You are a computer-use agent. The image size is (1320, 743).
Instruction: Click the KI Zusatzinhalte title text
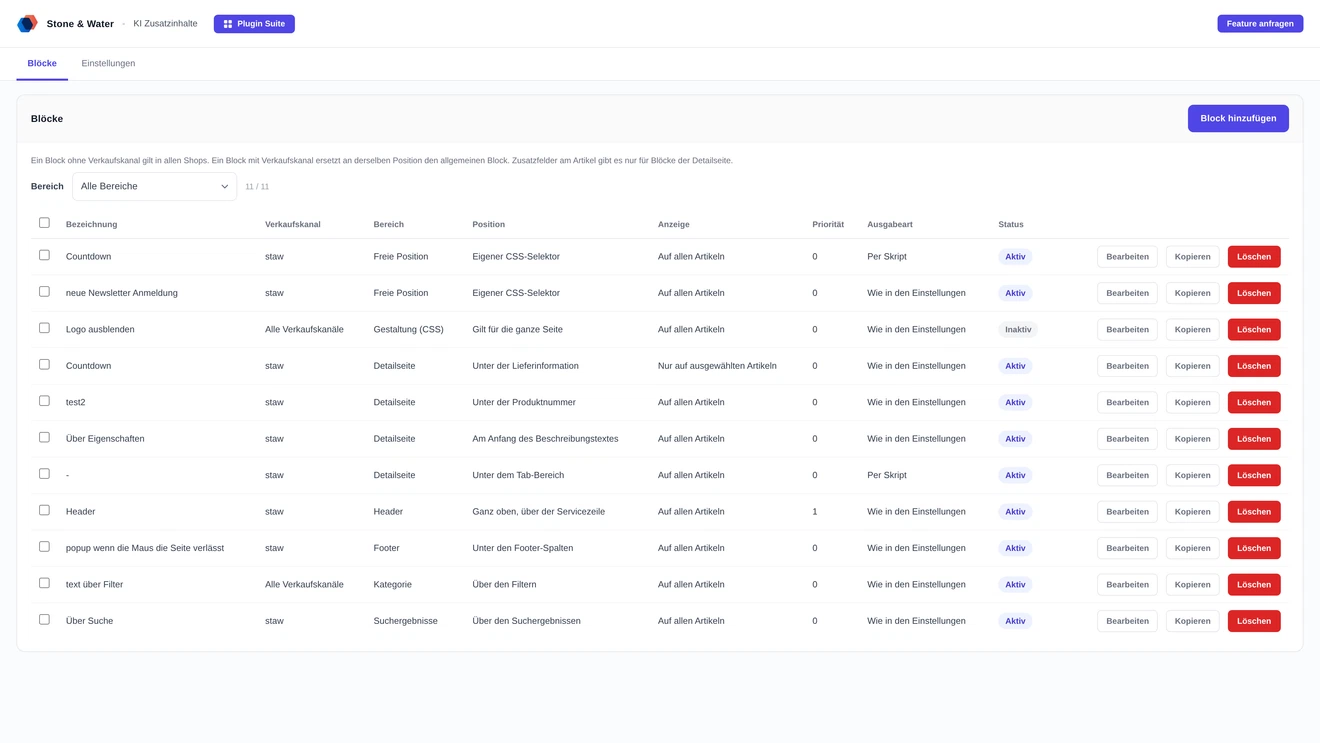tap(165, 23)
